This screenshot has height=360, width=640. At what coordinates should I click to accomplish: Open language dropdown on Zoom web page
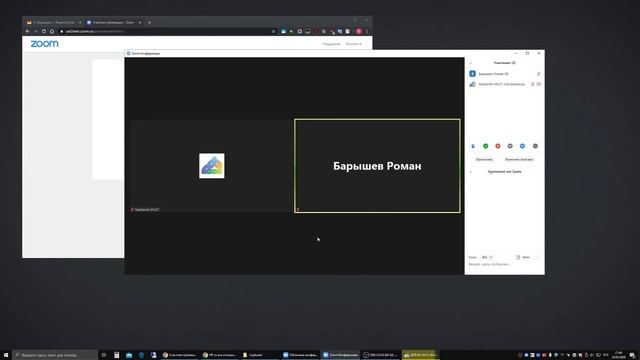click(353, 44)
